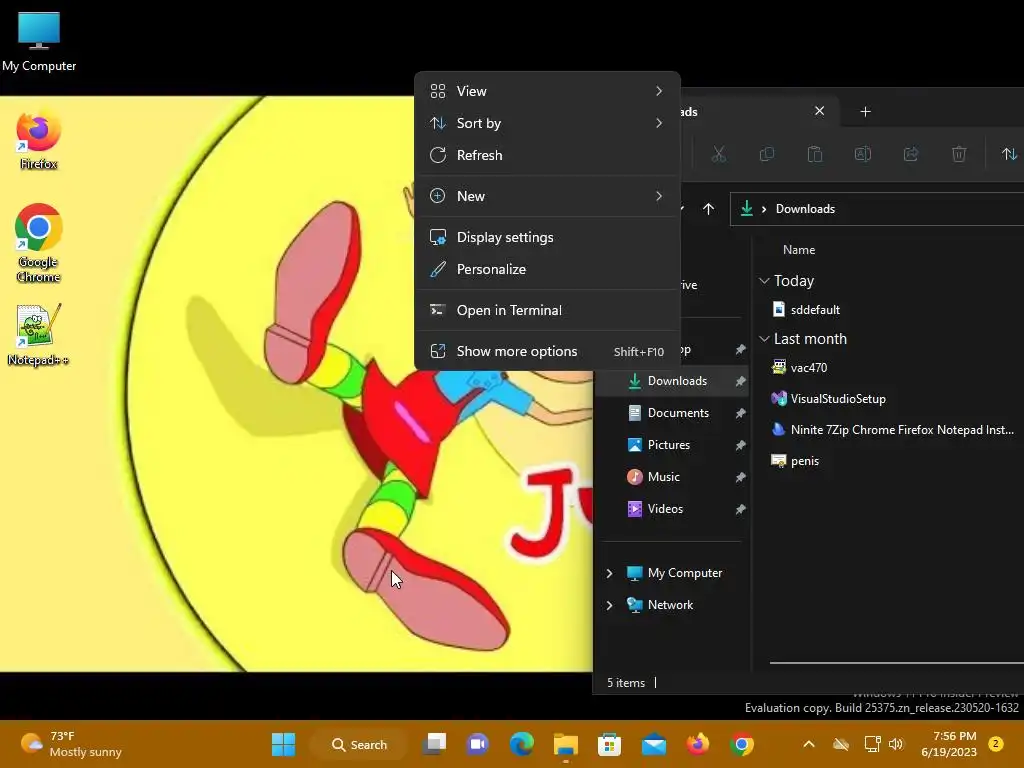Image resolution: width=1024 pixels, height=768 pixels.
Task: Open the Mail app from the taskbar
Action: 654,744
